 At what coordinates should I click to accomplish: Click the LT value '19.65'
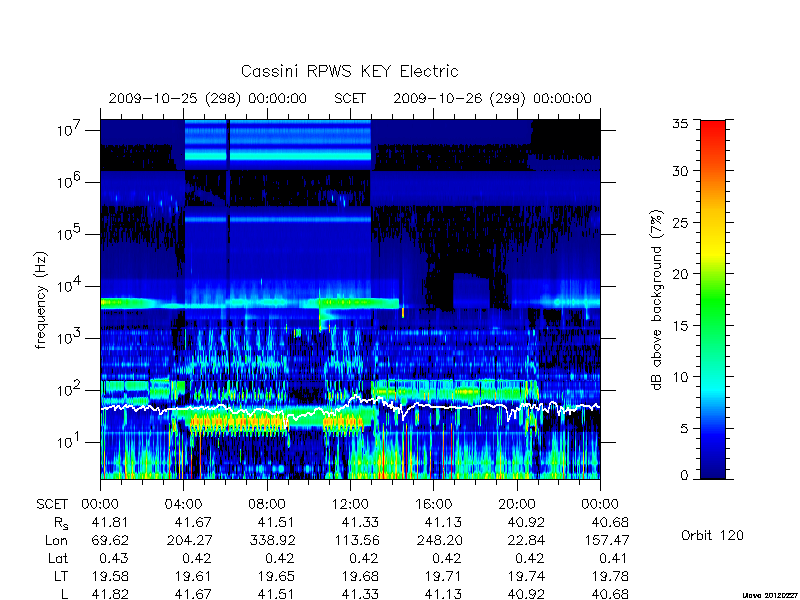(x=277, y=576)
